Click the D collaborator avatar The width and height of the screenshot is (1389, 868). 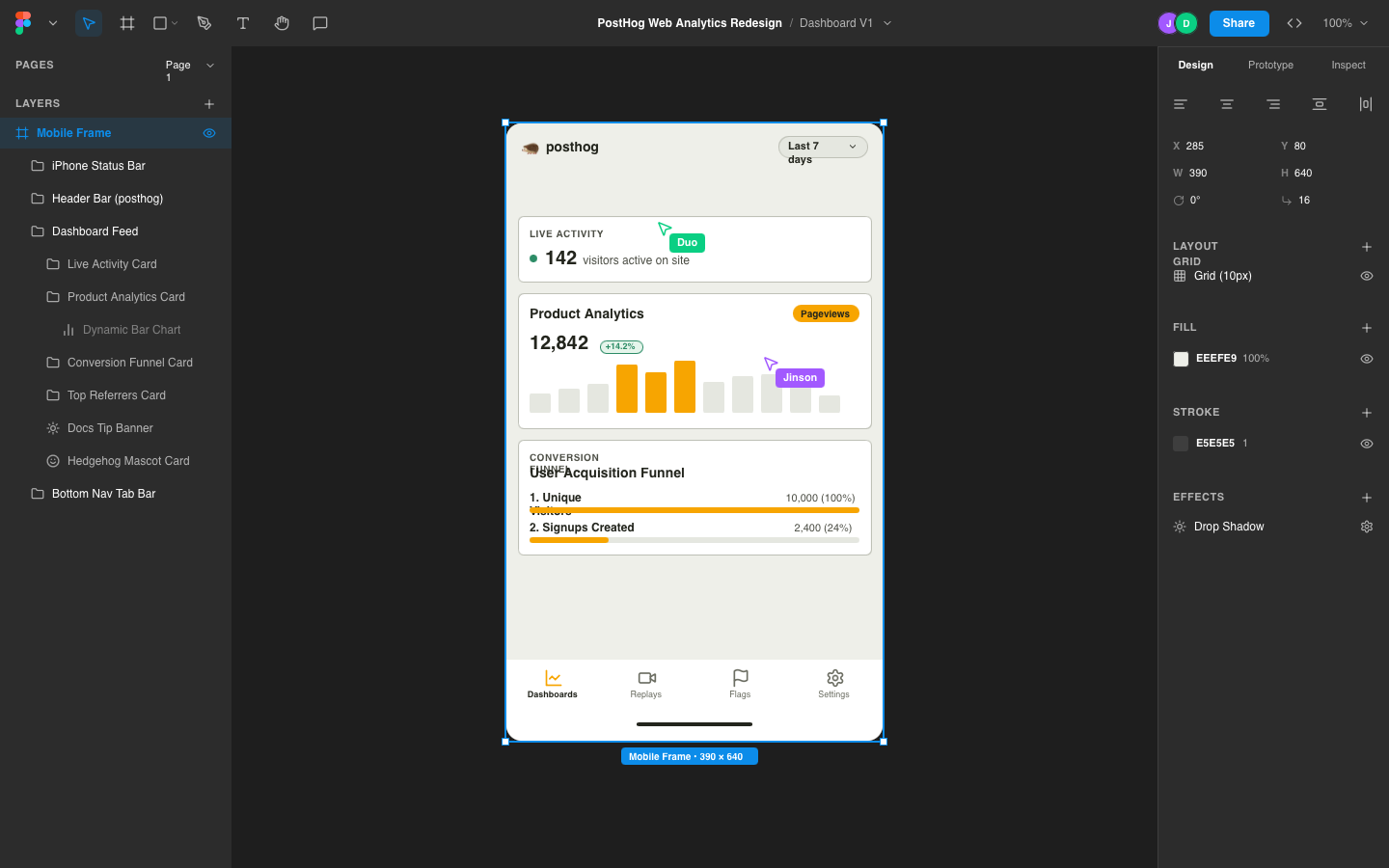pos(1186,23)
